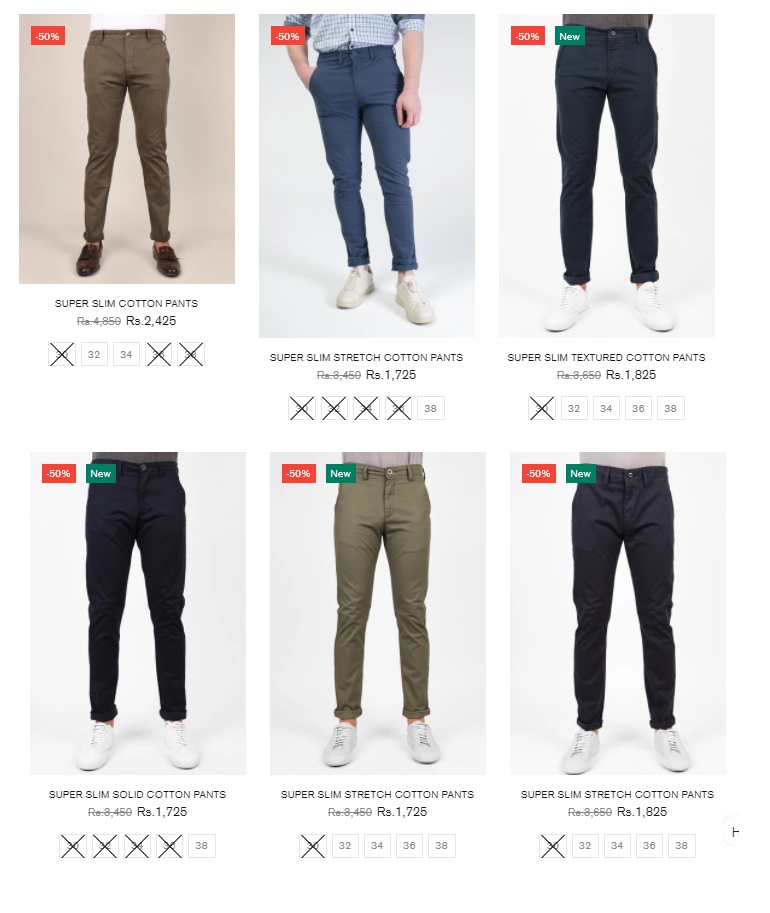Pick size 34 for Rs.1,825 stretch cotton pants
770x913 pixels.
pyautogui.click(x=617, y=845)
